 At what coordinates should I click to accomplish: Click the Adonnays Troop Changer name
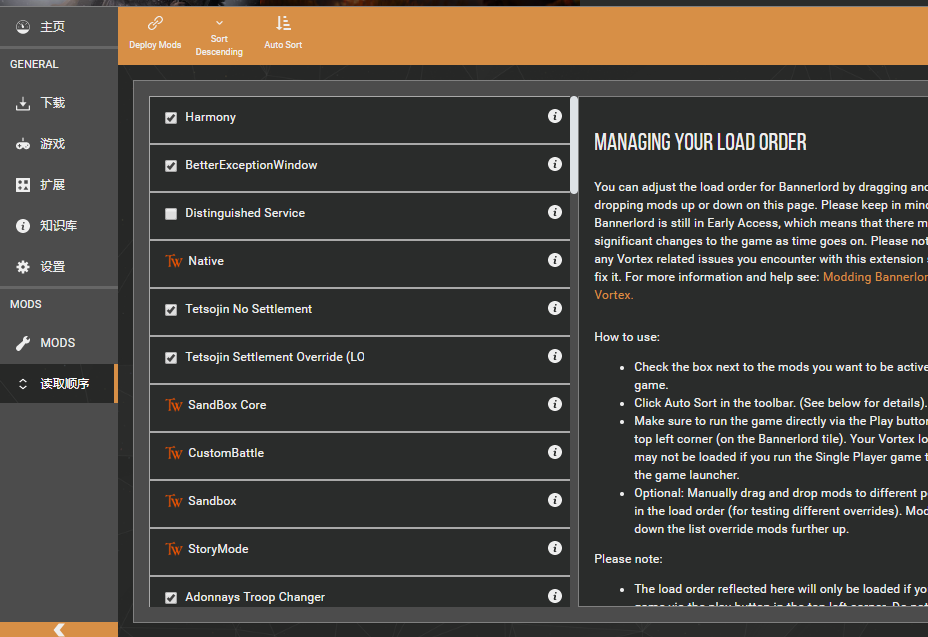(x=255, y=597)
